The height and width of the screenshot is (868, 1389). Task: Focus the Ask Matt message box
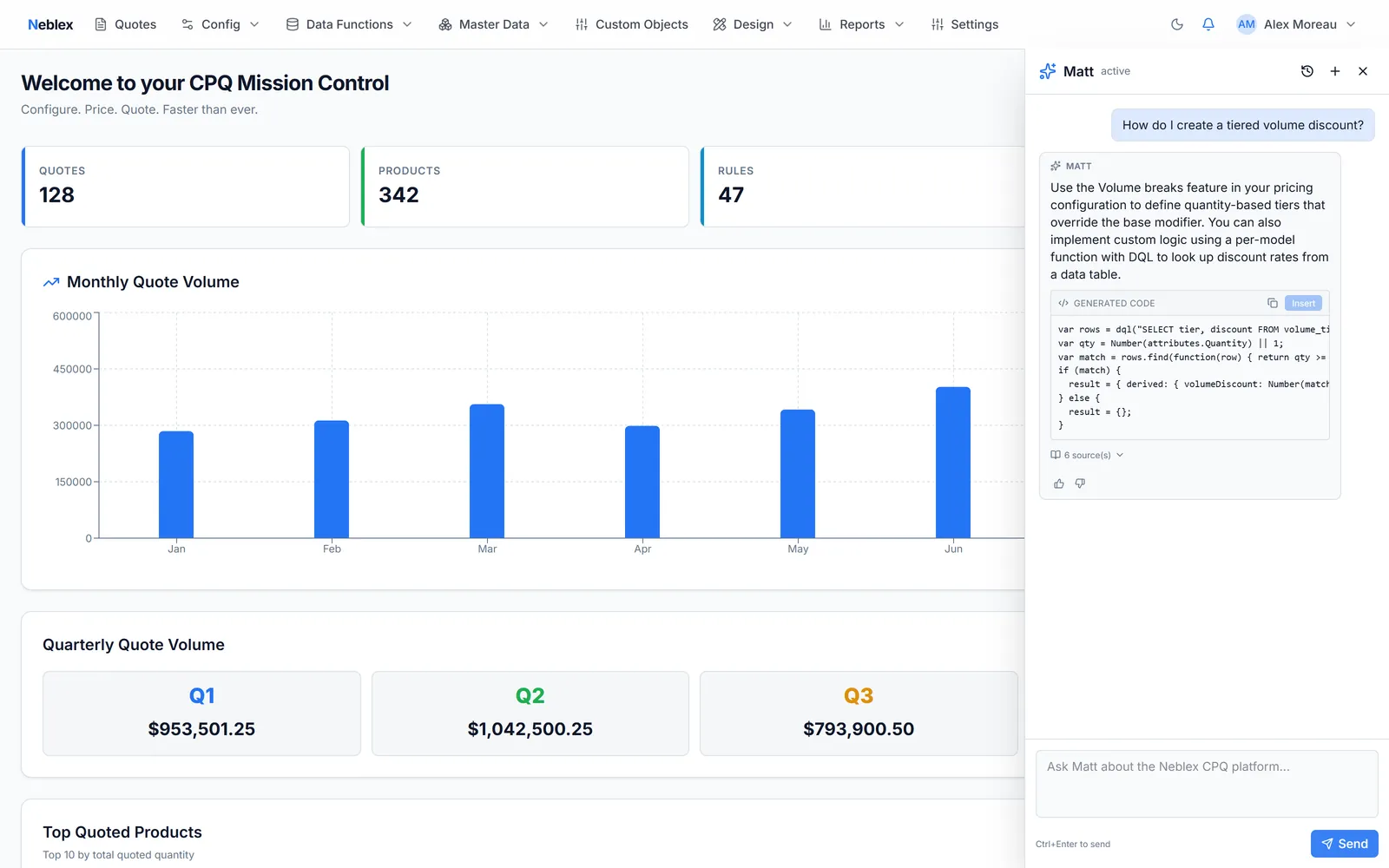tap(1207, 784)
